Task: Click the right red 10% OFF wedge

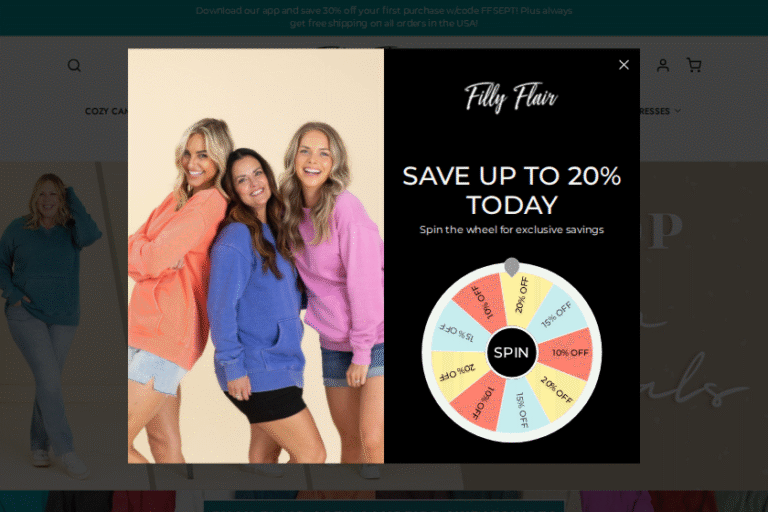Action: tap(567, 353)
